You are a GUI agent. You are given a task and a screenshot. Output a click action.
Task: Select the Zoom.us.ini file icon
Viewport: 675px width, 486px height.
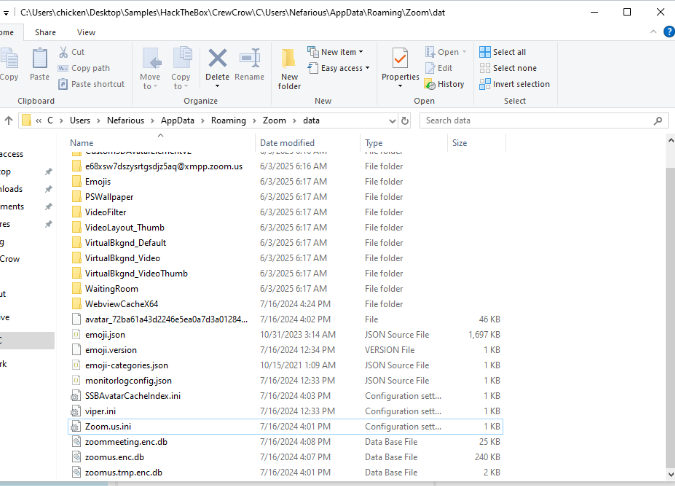click(x=76, y=427)
